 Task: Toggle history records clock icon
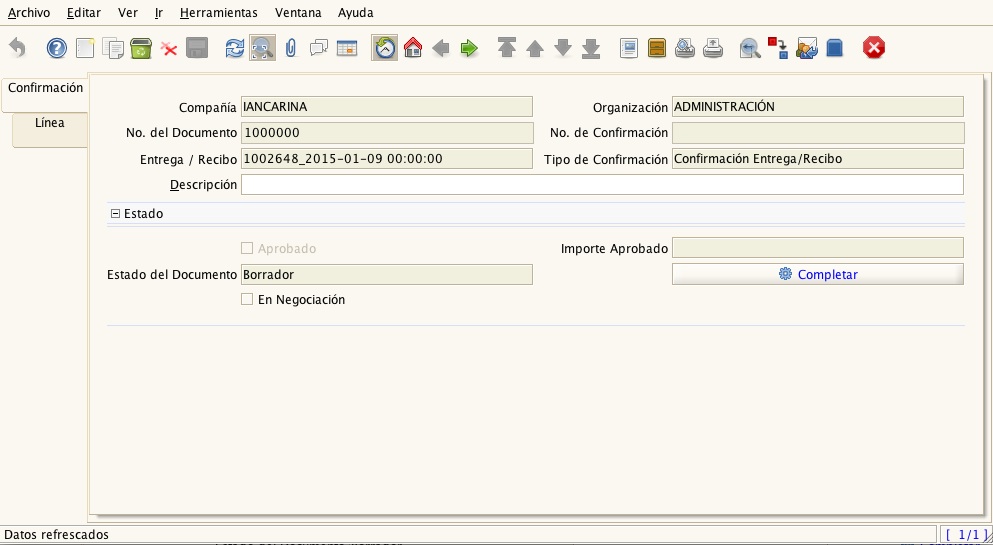384,48
